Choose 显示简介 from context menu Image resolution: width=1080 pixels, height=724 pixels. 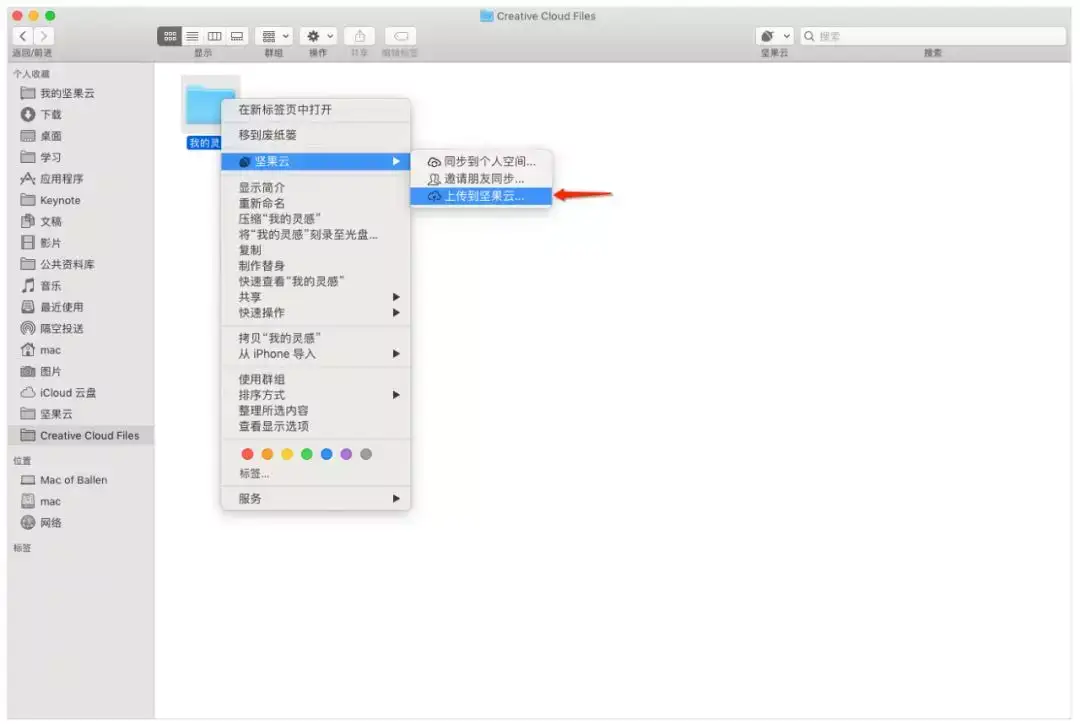pyautogui.click(x=315, y=187)
